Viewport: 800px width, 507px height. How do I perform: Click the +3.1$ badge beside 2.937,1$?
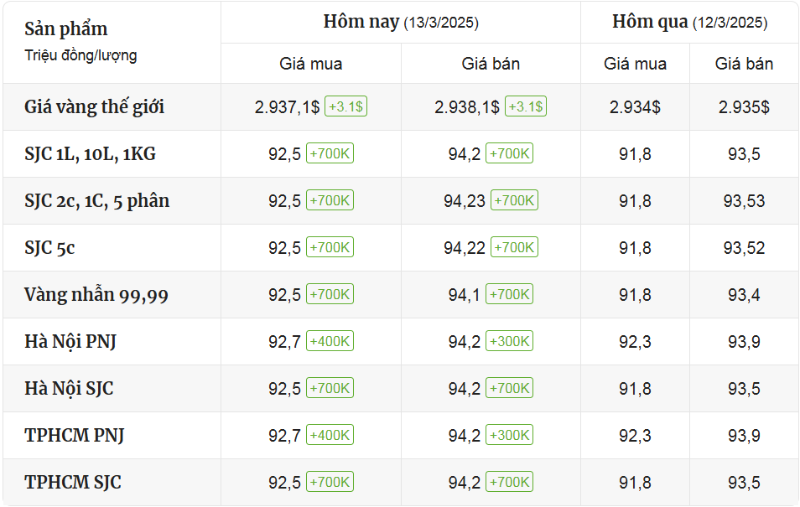[x=346, y=107]
